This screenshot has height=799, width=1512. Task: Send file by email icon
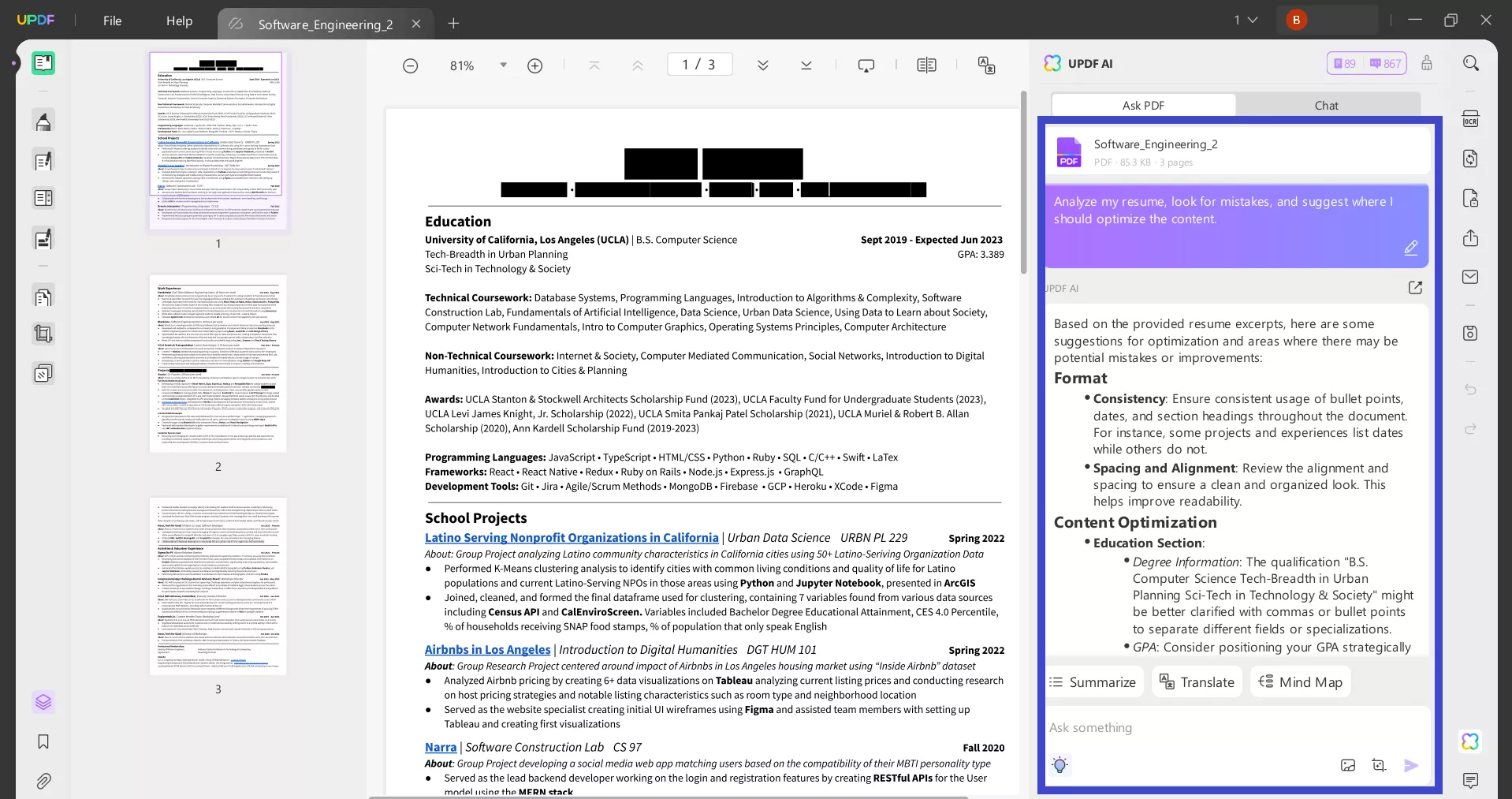click(x=1470, y=277)
